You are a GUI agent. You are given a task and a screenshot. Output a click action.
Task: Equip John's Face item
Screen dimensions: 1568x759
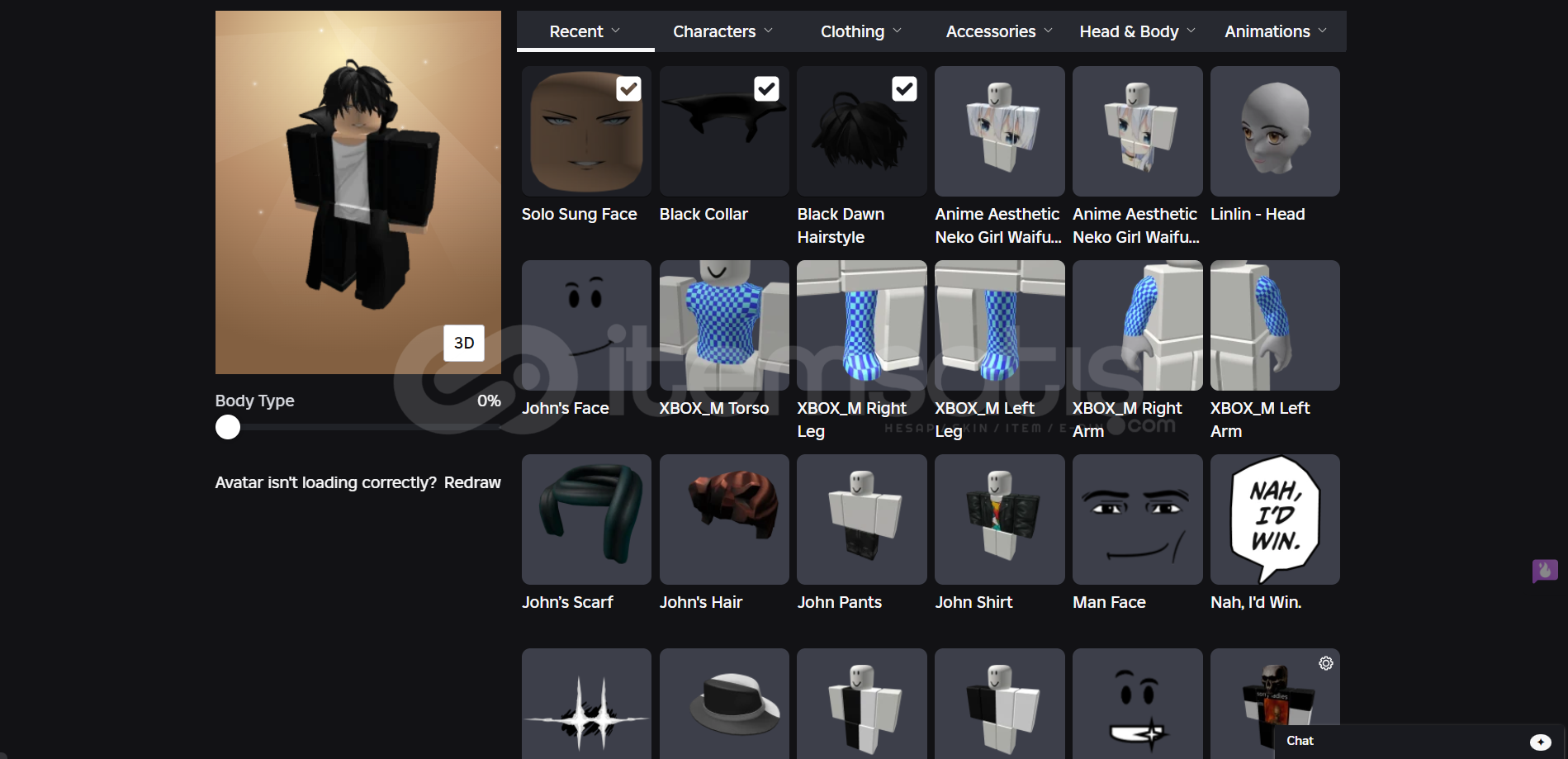click(x=586, y=325)
